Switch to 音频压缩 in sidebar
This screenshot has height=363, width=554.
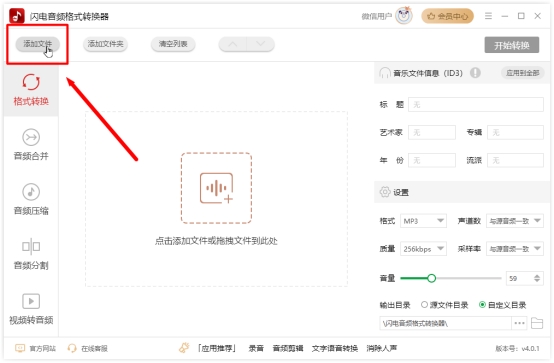tap(31, 199)
